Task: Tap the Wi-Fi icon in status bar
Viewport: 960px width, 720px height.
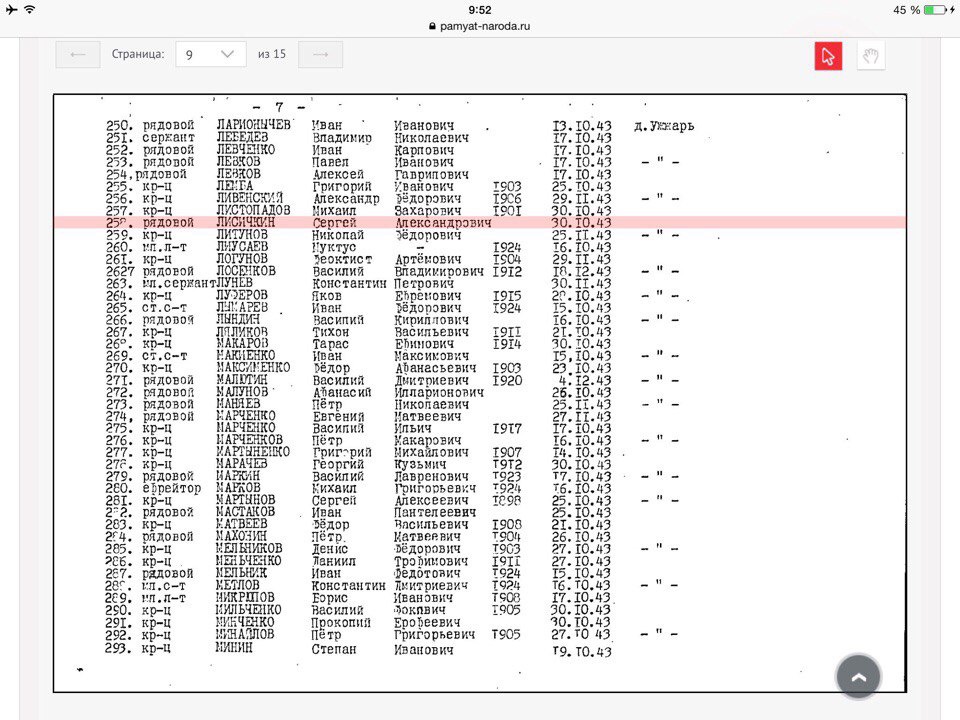Action: [x=30, y=9]
